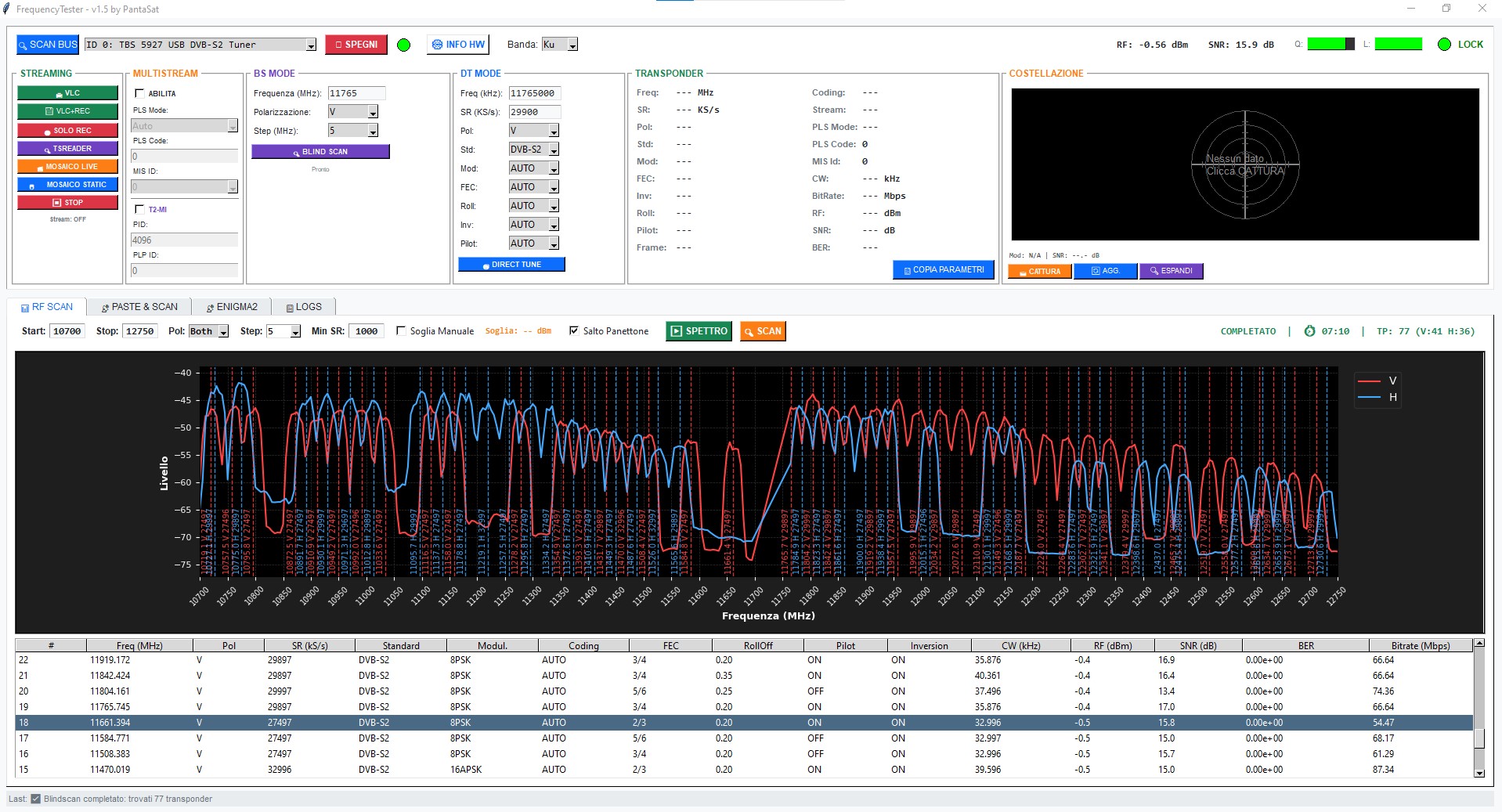Screen dimensions: 1502x812
Task: Click the STOP stream button
Action: coord(68,203)
